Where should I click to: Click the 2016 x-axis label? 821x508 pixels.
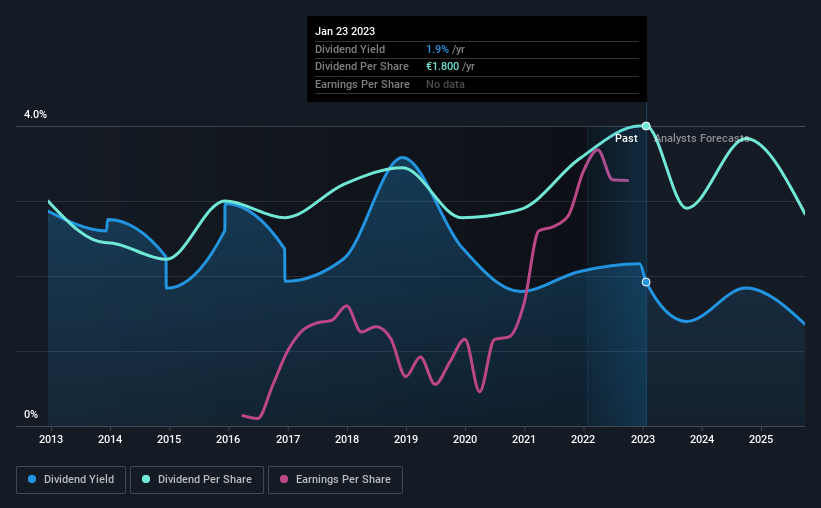click(x=228, y=439)
